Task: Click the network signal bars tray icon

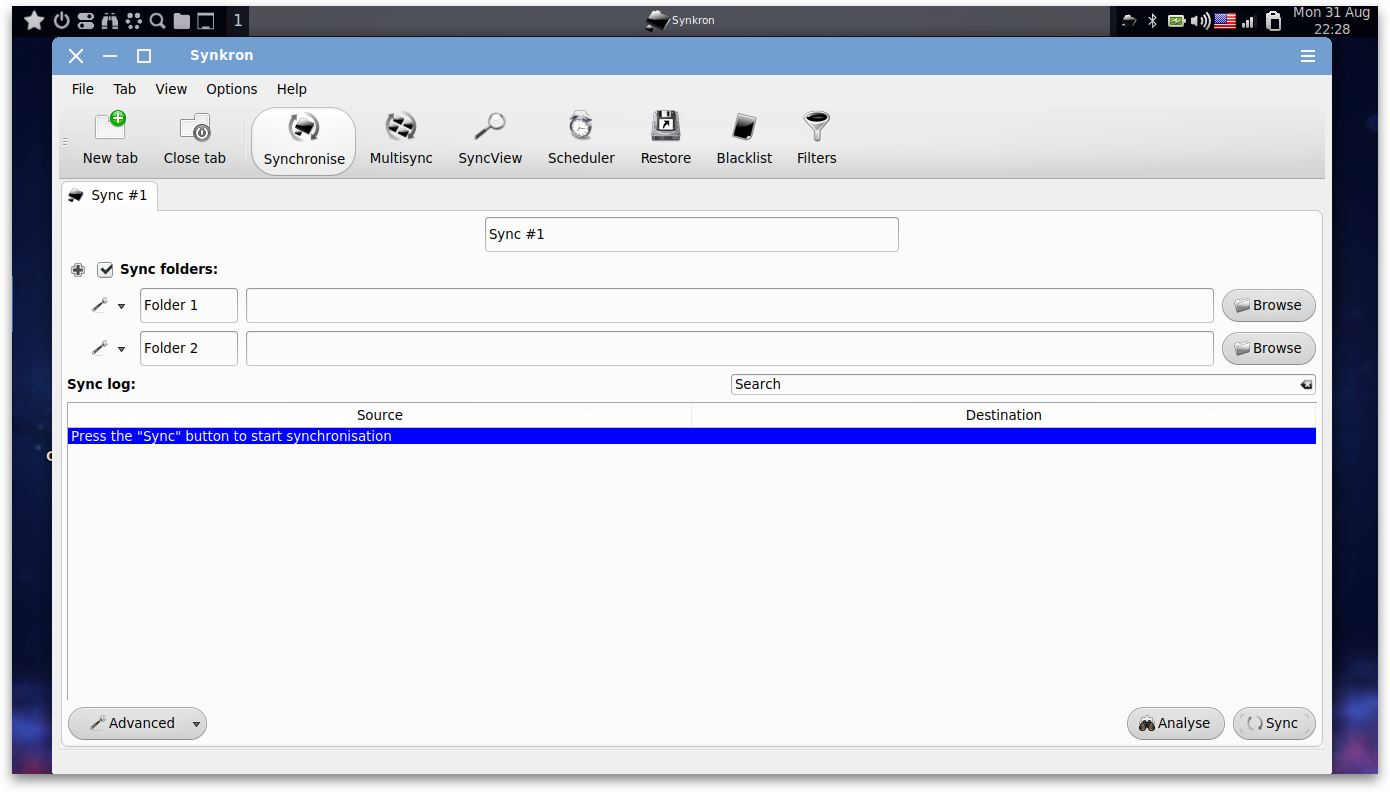Action: click(x=1249, y=20)
